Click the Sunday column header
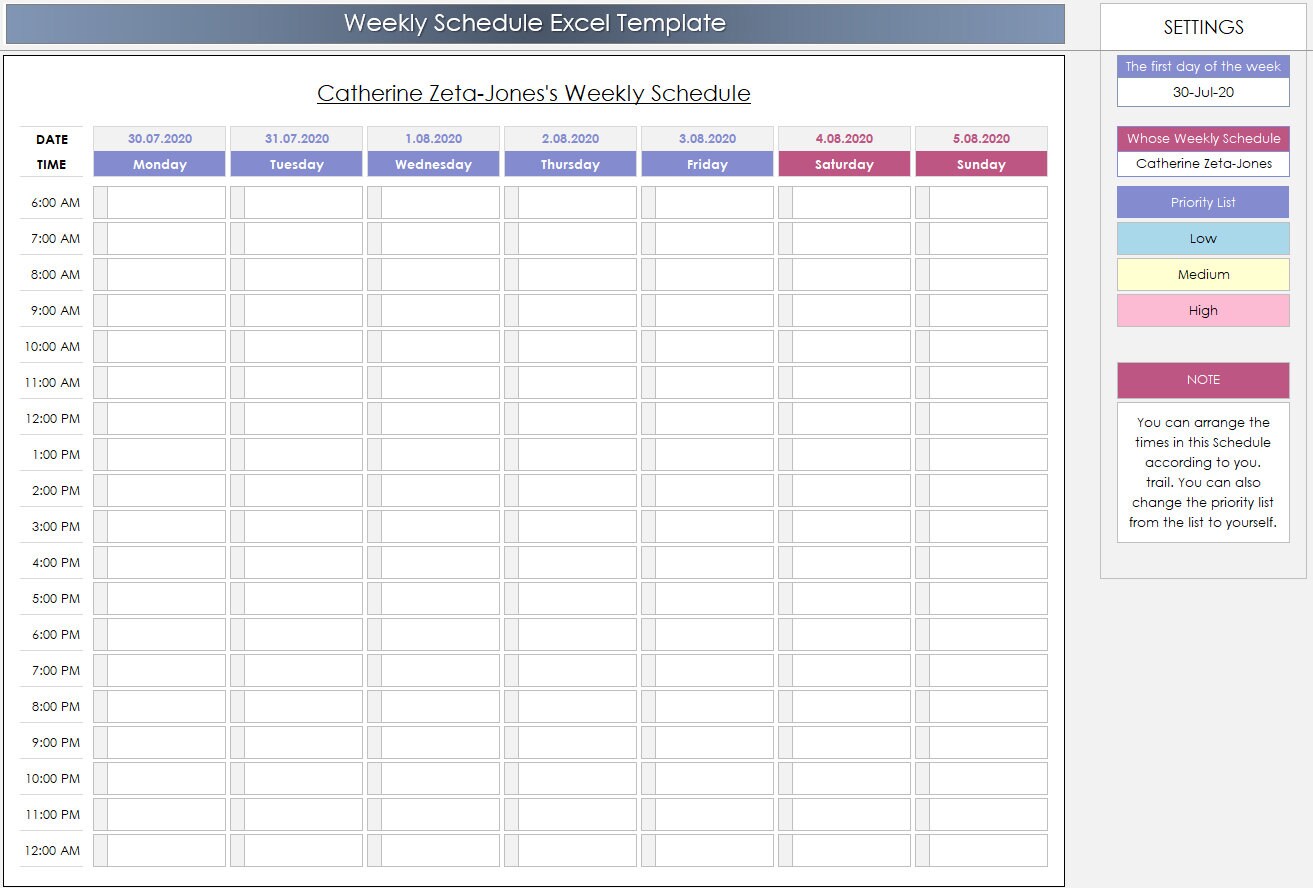This screenshot has width=1313, height=888. pyautogui.click(x=981, y=164)
